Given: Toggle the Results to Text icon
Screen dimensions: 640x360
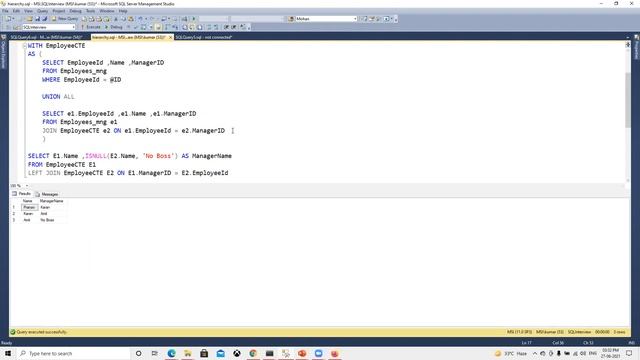Looking at the screenshot, I should coord(184,27).
